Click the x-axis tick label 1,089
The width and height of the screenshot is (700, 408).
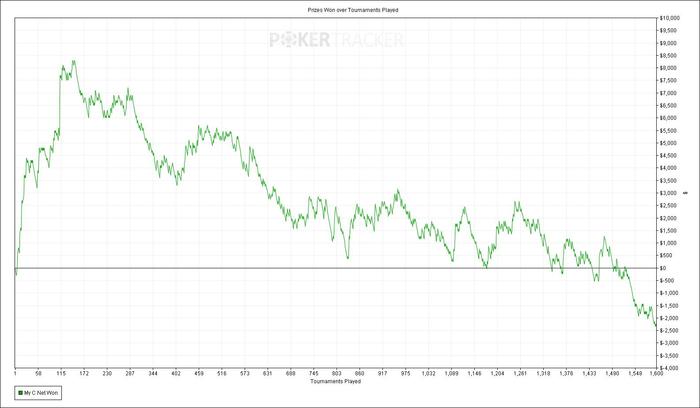[x=451, y=373]
